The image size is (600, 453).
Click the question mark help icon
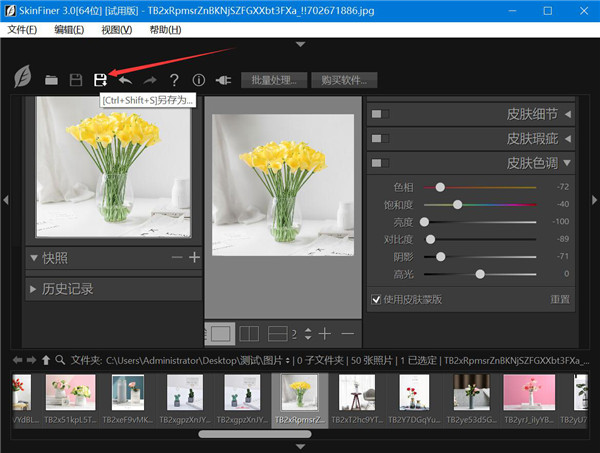174,80
